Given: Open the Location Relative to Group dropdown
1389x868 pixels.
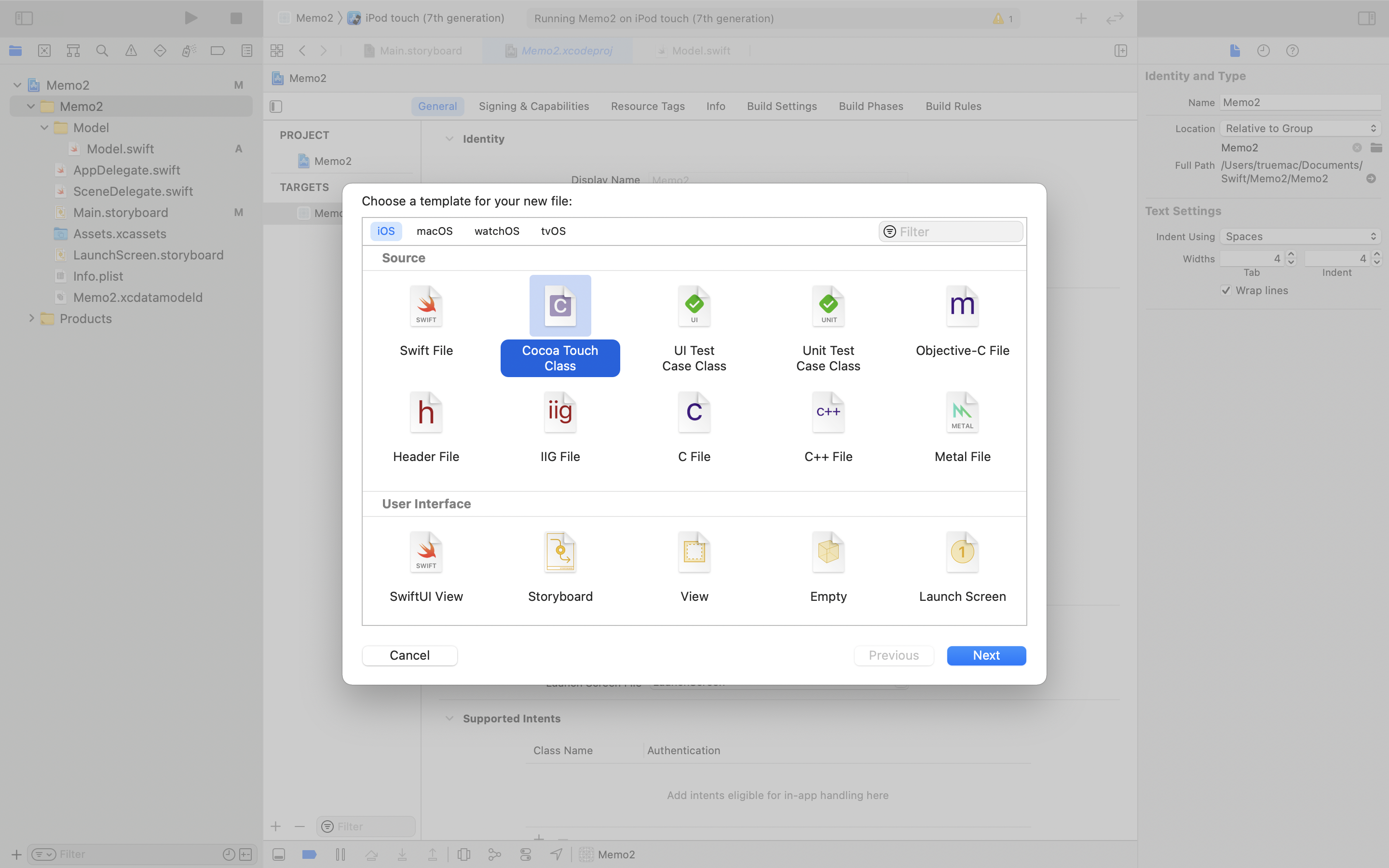Looking at the screenshot, I should tap(1299, 129).
